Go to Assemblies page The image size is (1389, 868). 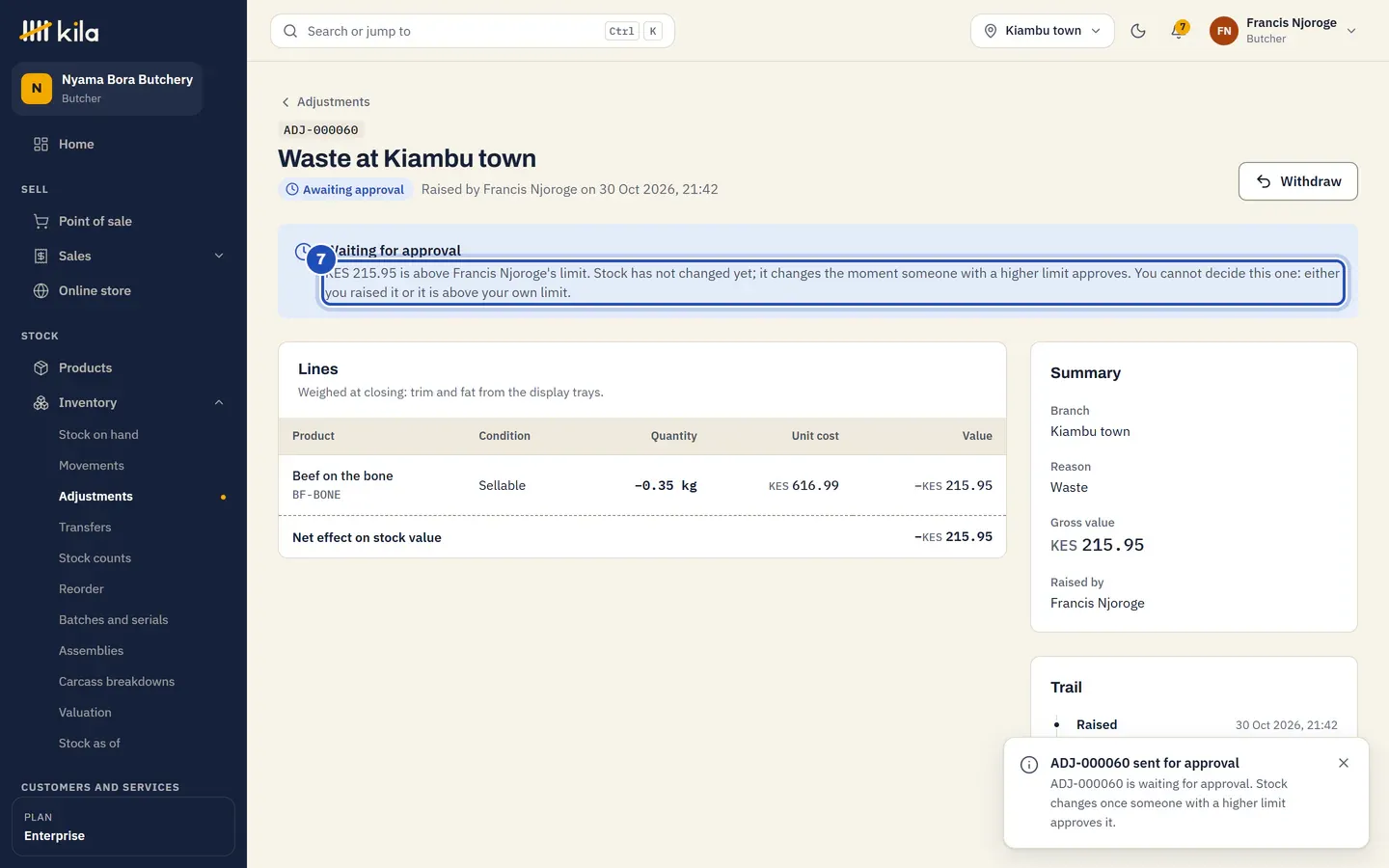click(x=91, y=651)
